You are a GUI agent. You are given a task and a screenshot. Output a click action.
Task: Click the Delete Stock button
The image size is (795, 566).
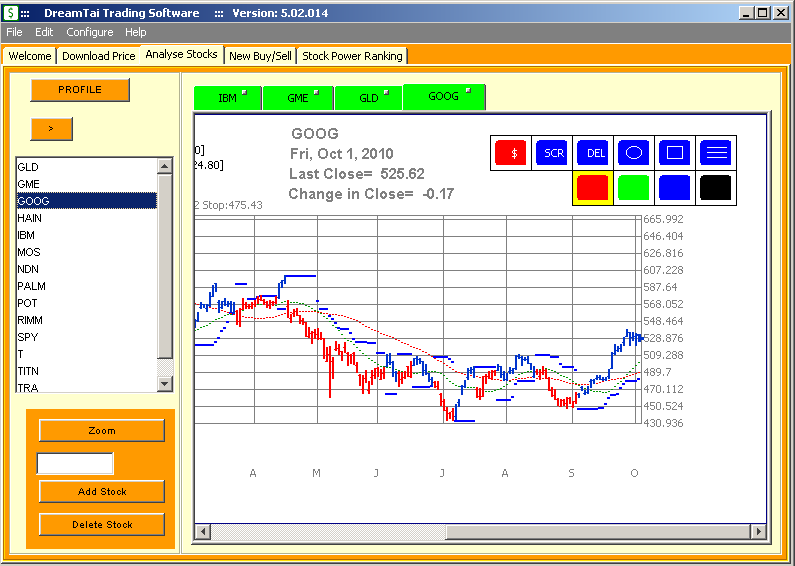[102, 524]
